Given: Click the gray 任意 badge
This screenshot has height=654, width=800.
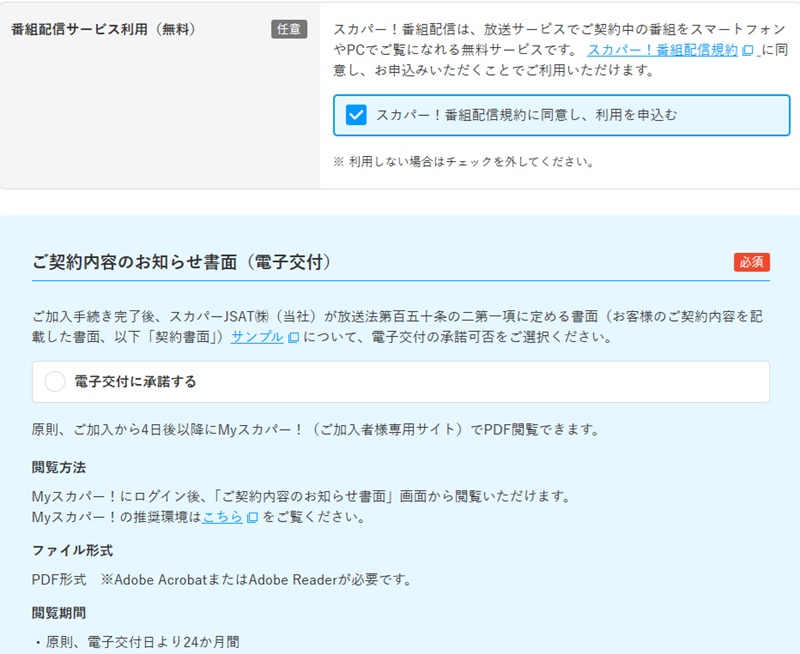Looking at the screenshot, I should pyautogui.click(x=289, y=29).
